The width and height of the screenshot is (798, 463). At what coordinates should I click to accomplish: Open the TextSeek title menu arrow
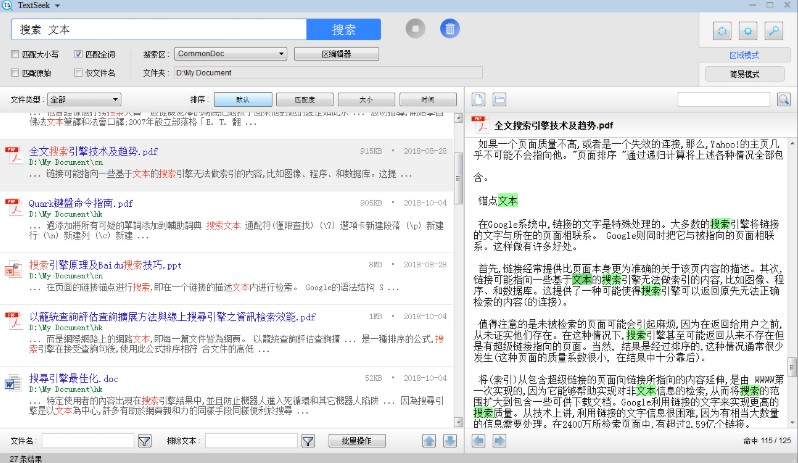click(58, 6)
